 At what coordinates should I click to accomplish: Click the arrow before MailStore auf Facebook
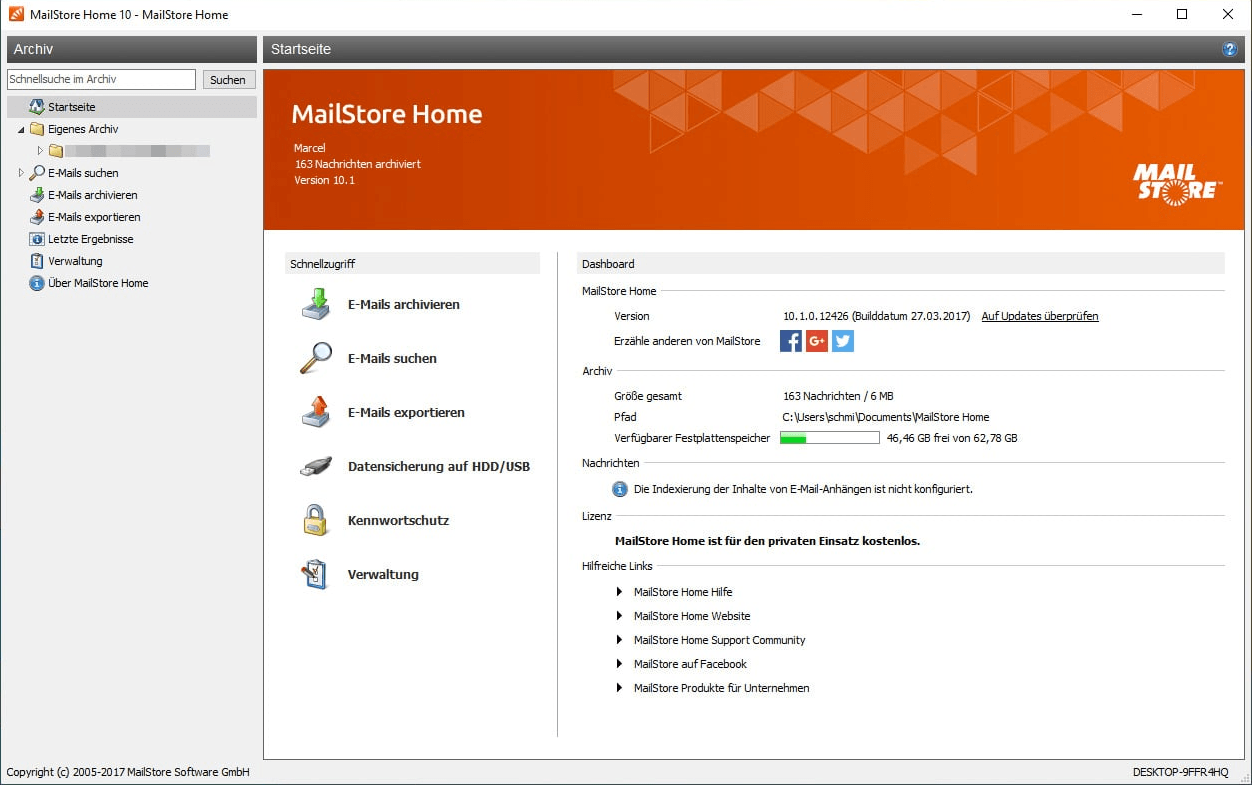pos(620,664)
